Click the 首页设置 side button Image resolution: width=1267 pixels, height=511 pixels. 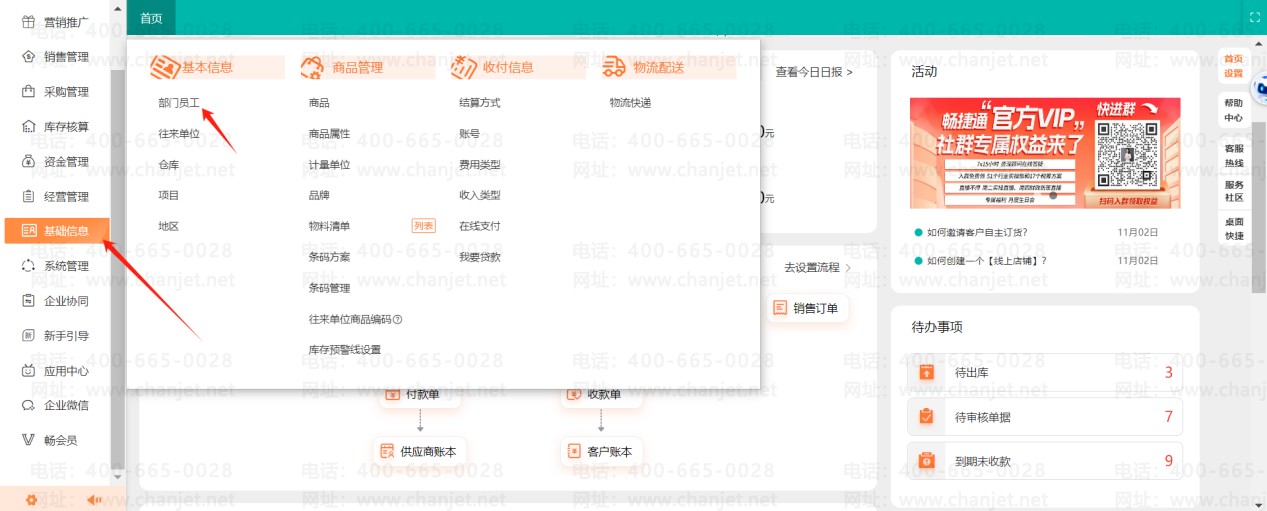pyautogui.click(x=1234, y=66)
